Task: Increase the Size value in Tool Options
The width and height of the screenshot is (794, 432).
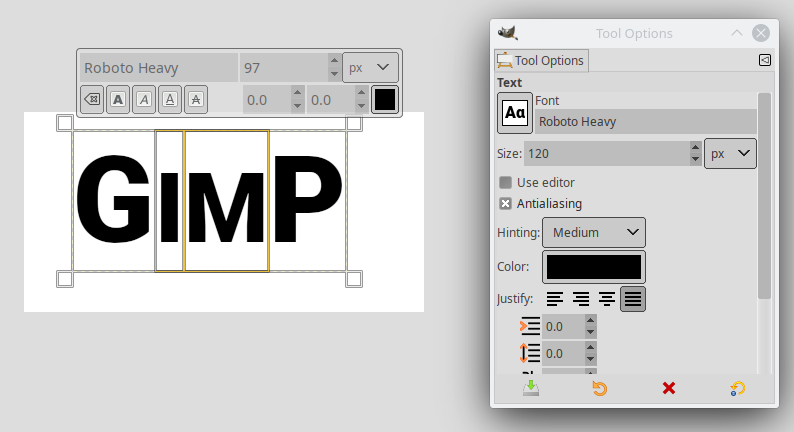Action: pos(695,147)
